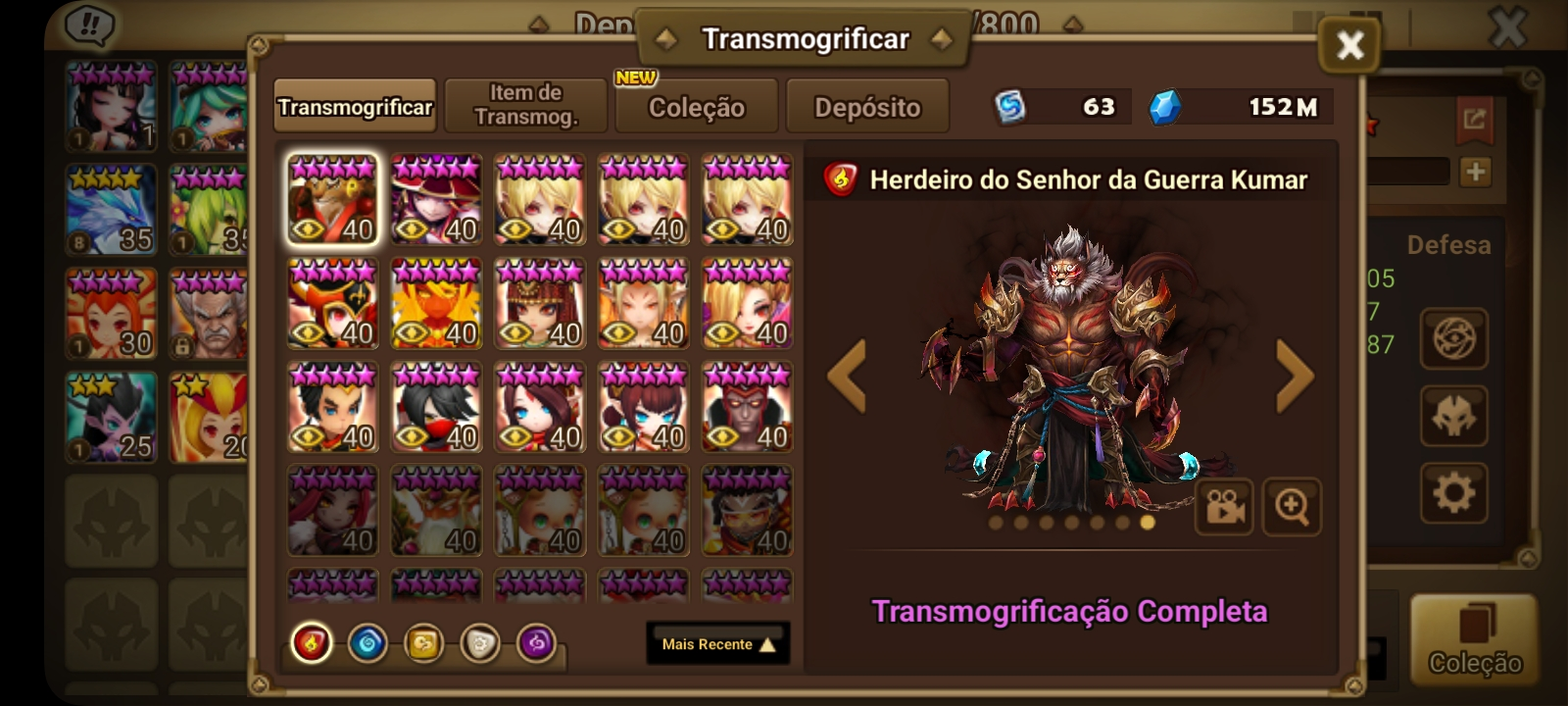The width and height of the screenshot is (1568, 706).
Task: Select the first monster thumbnail in grid
Action: (x=333, y=199)
